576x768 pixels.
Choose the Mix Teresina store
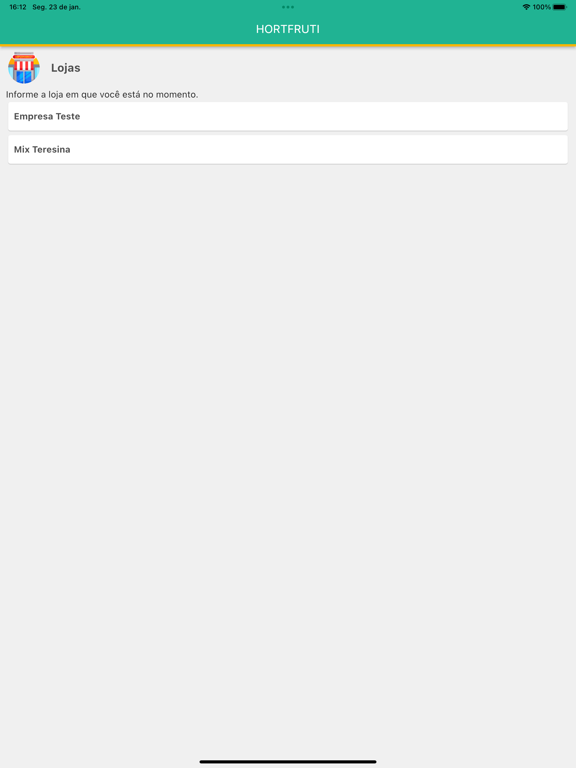[288, 149]
